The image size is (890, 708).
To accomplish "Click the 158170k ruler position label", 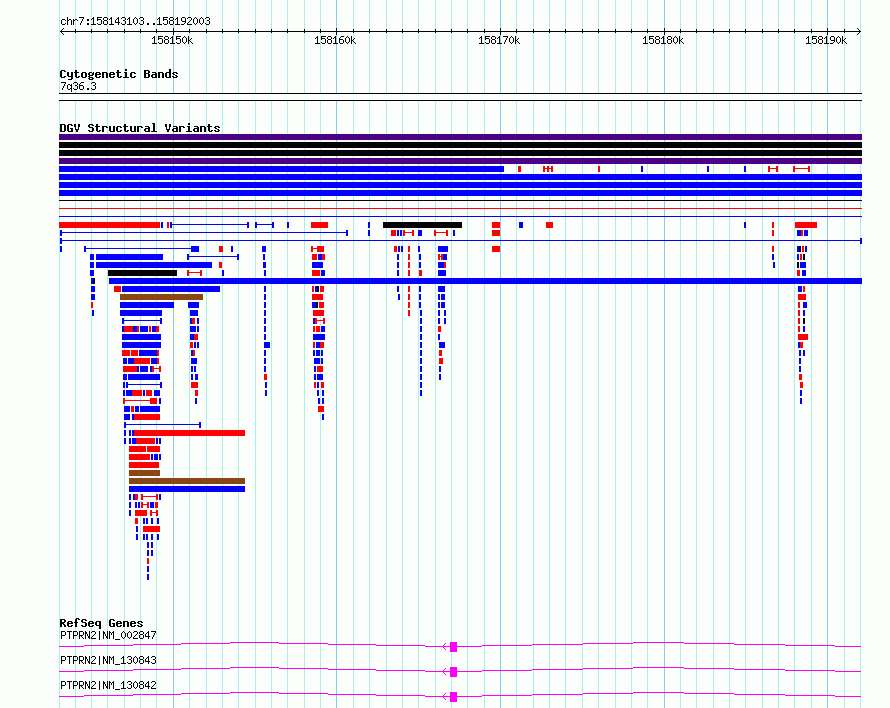I will (x=499, y=40).
